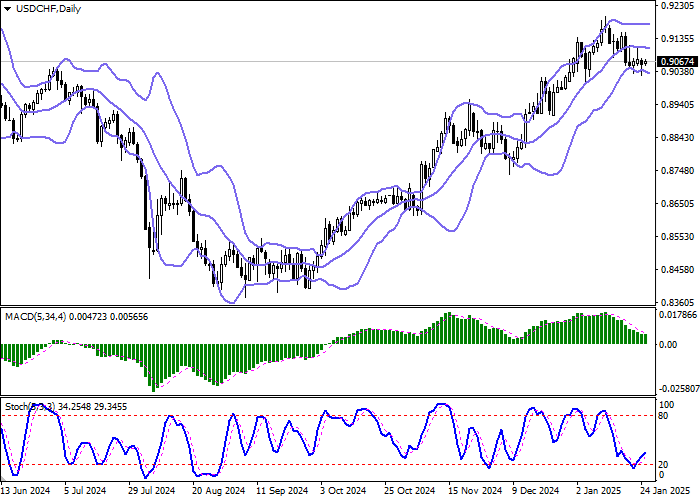Screen dimensions: 700x500
Task: Click the 3 Oct 2024 date label
Action: point(345,492)
